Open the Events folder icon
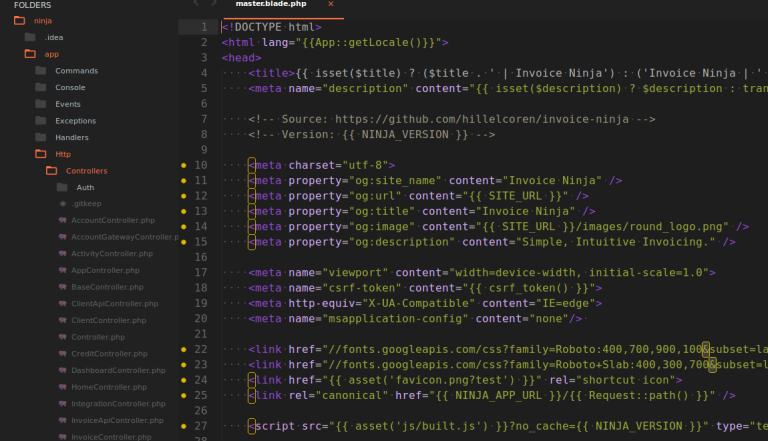The height and width of the screenshot is (441, 768). tap(41, 104)
